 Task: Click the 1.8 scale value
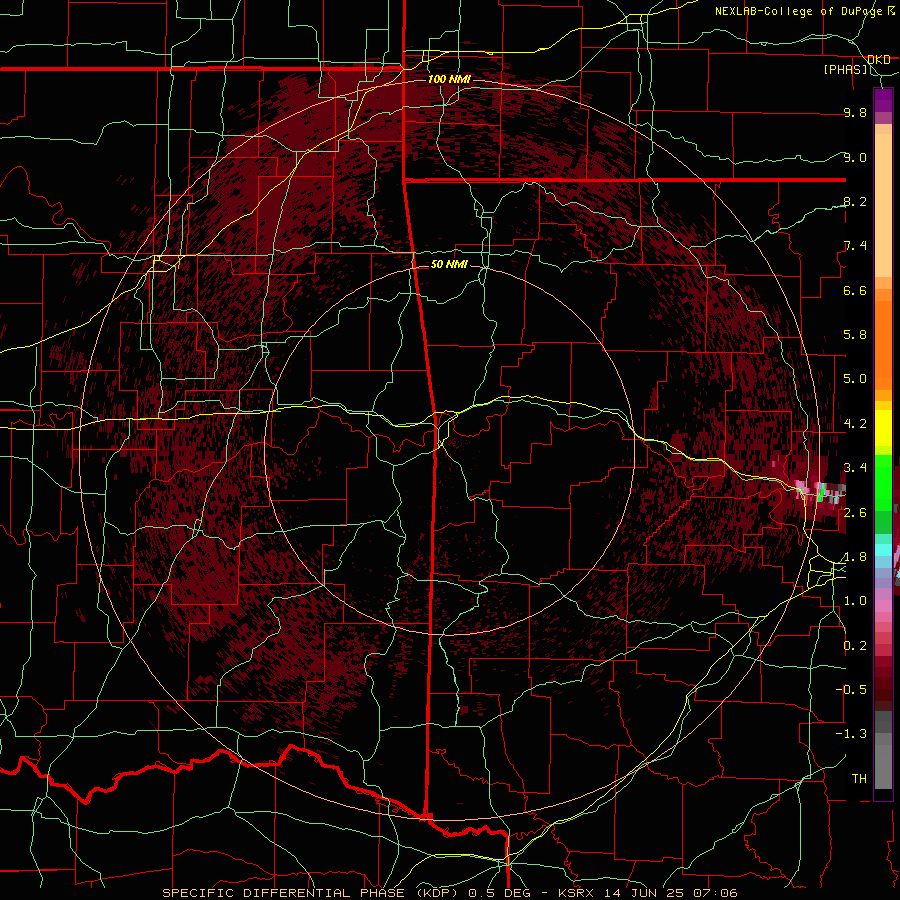[x=855, y=557]
